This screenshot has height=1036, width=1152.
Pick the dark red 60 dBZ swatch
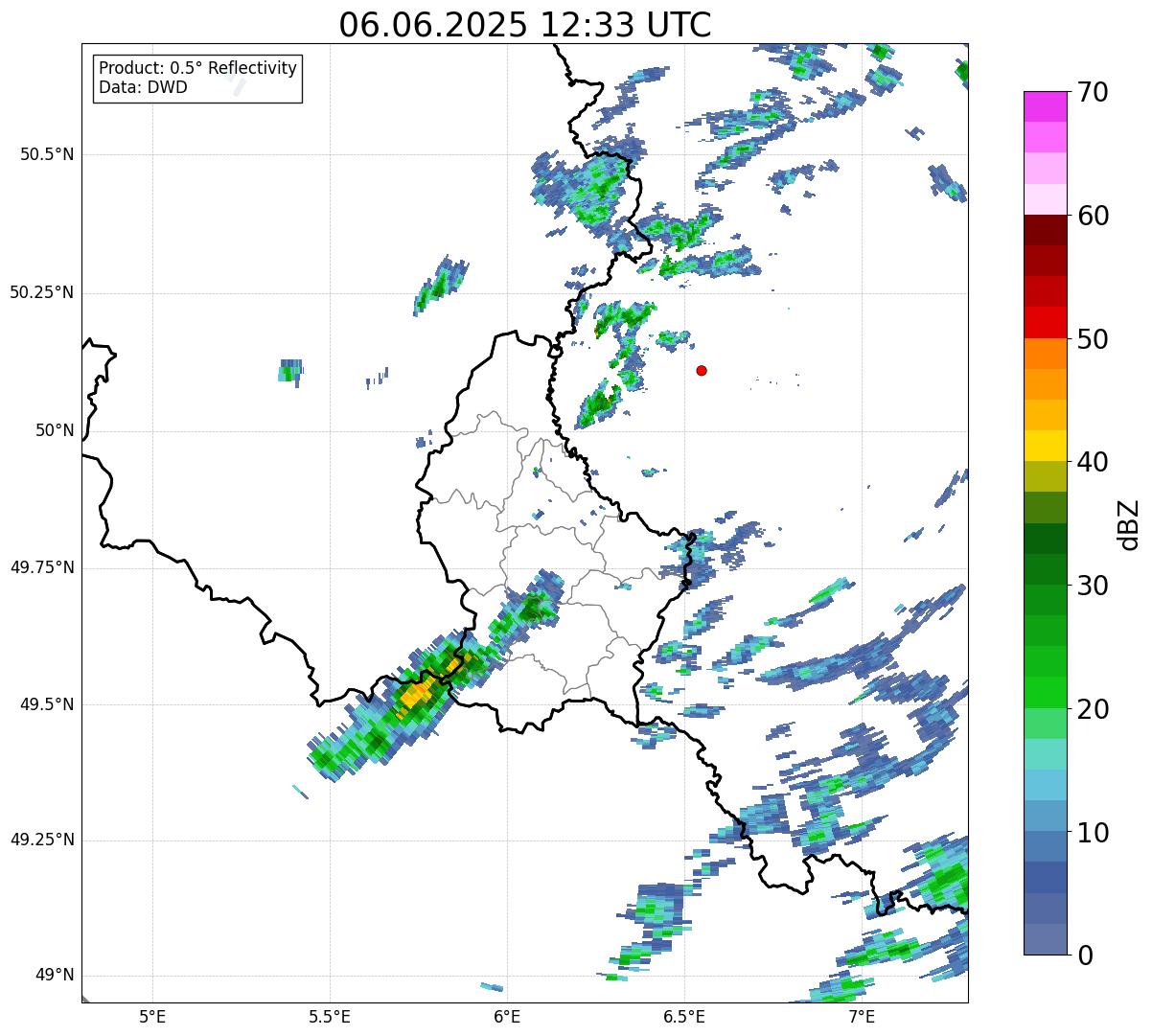pyautogui.click(x=1045, y=230)
